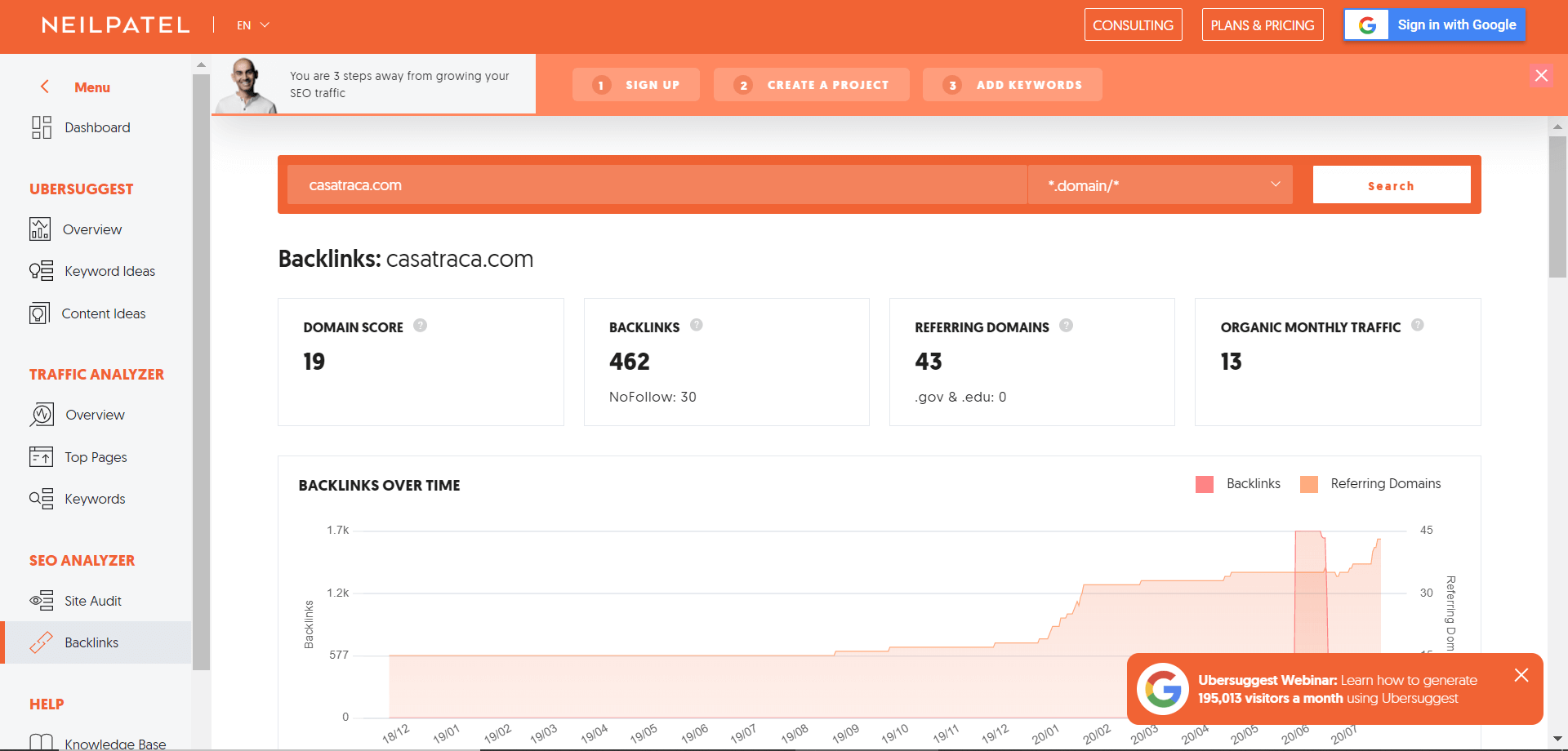Click the Ubersuggest Overview chart icon
1568x751 pixels.
(40, 229)
